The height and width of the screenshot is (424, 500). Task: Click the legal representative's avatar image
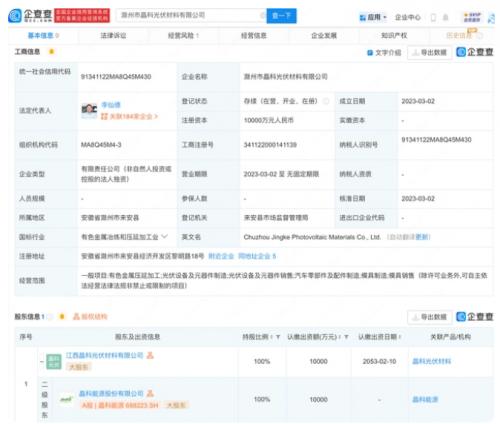[89, 110]
